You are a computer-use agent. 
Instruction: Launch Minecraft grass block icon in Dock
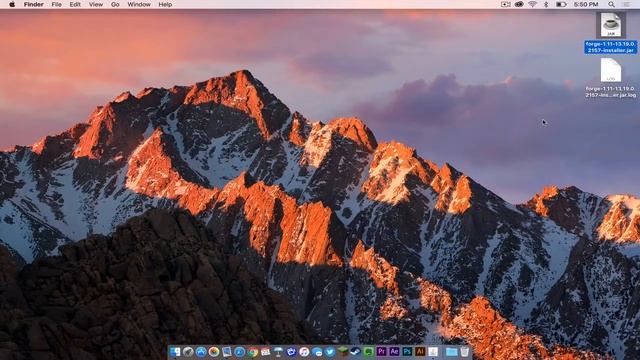coord(343,351)
